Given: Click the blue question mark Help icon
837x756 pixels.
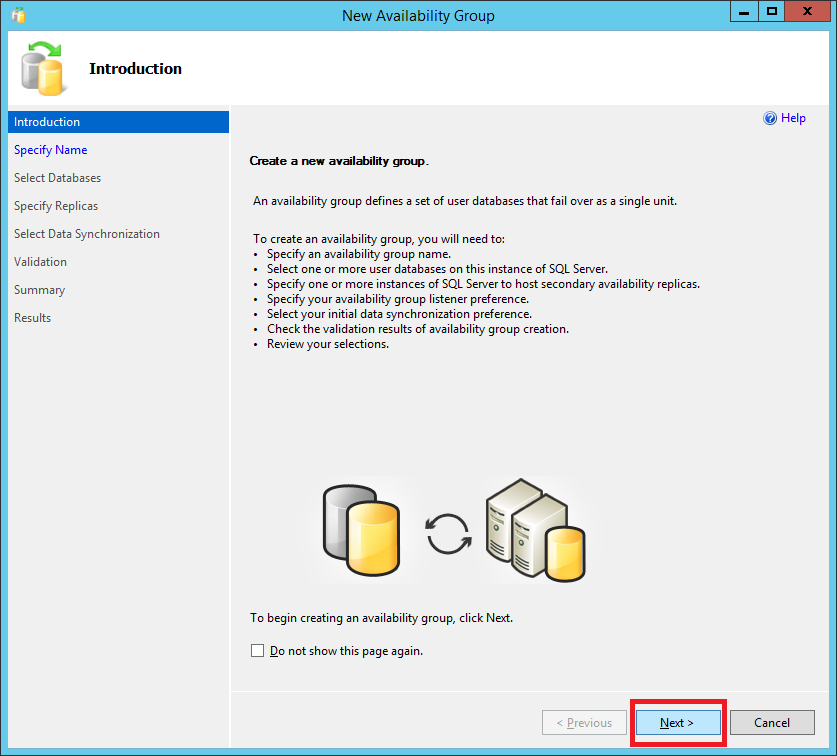Looking at the screenshot, I should (x=770, y=118).
